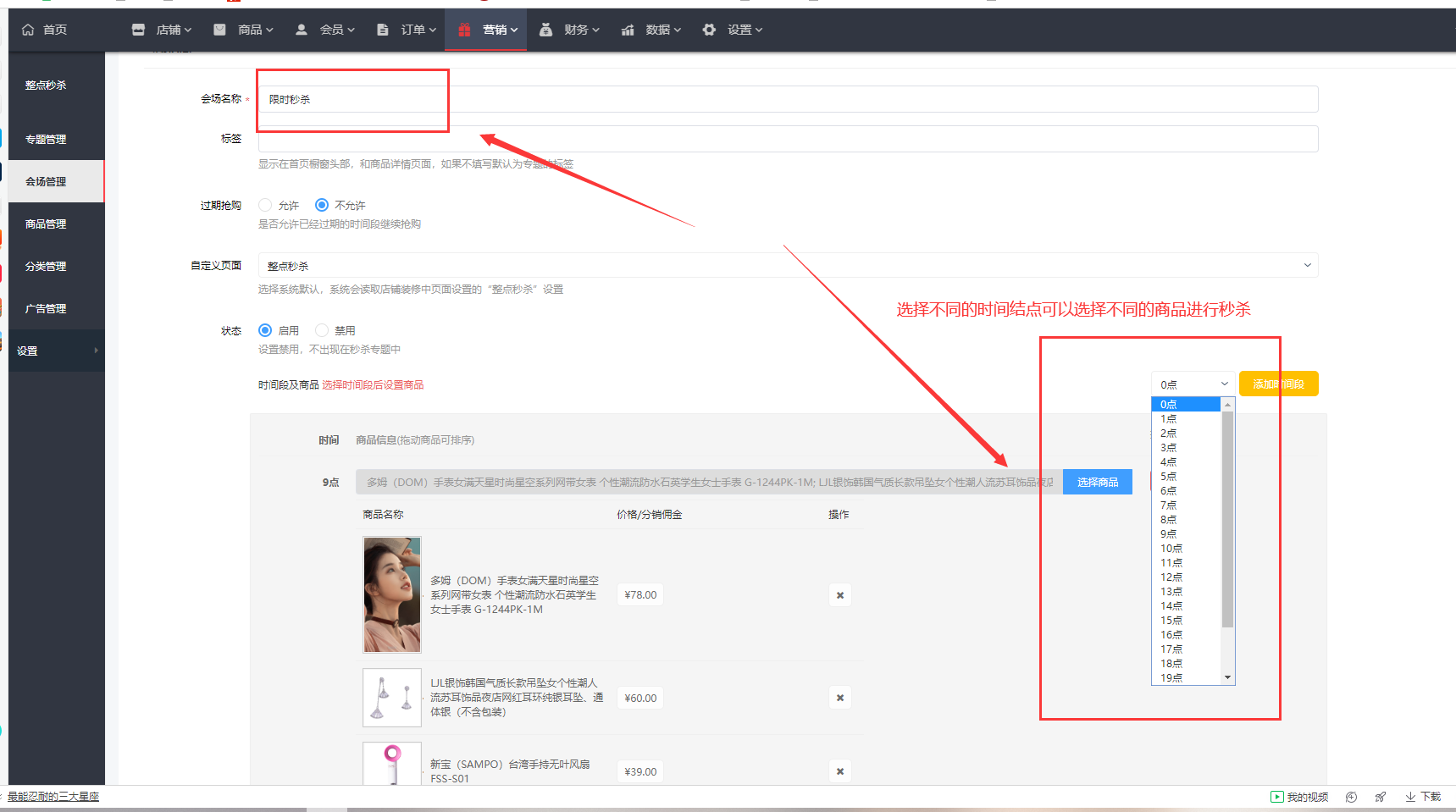The width and height of the screenshot is (1456, 812).
Task: Click the 选择商品 button
Action: [1097, 482]
